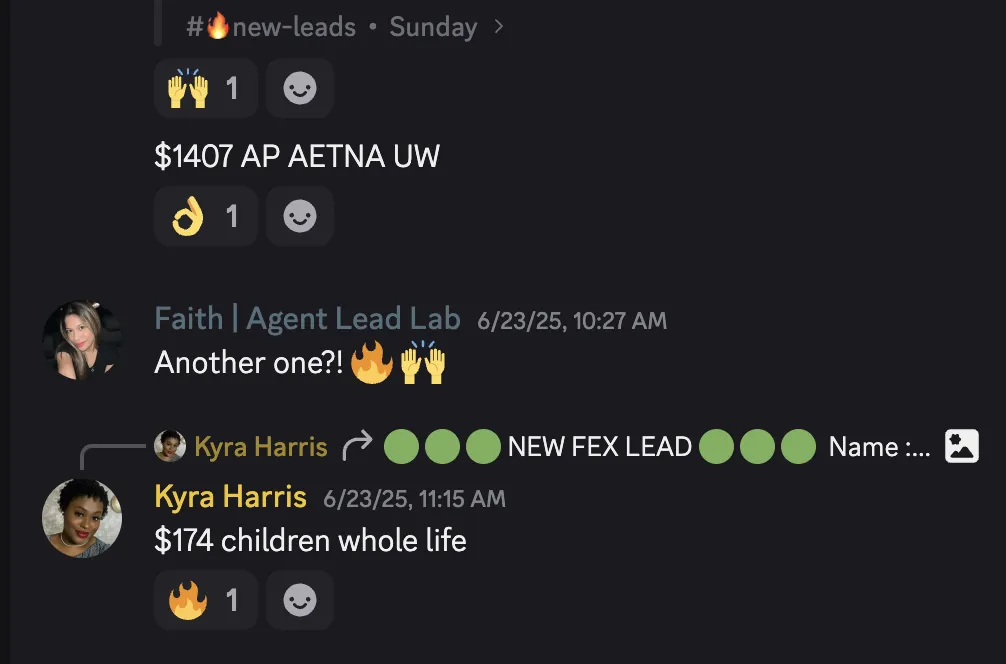Image resolution: width=1006 pixels, height=664 pixels.
Task: Open Kyra Harris large profile avatar
Action: point(81,518)
